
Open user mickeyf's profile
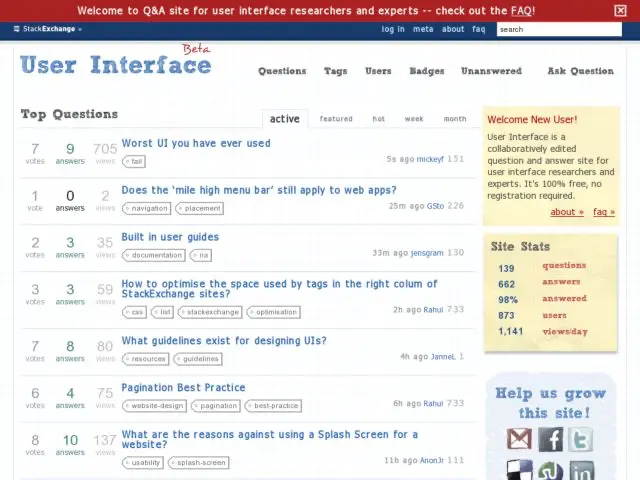click(x=430, y=159)
